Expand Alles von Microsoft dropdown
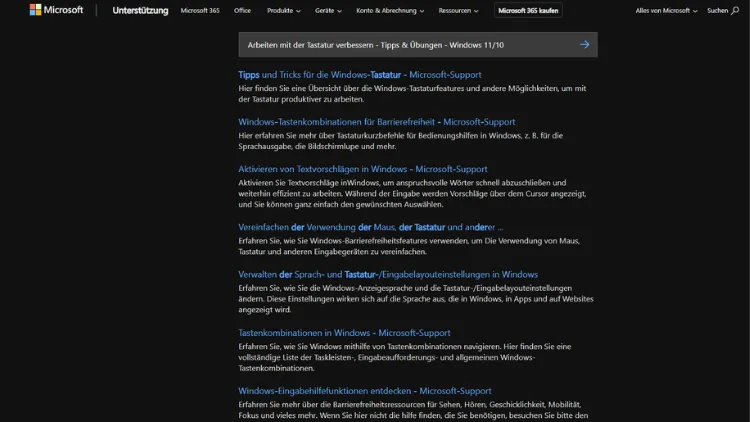Viewport: 750px width, 422px height. (666, 11)
